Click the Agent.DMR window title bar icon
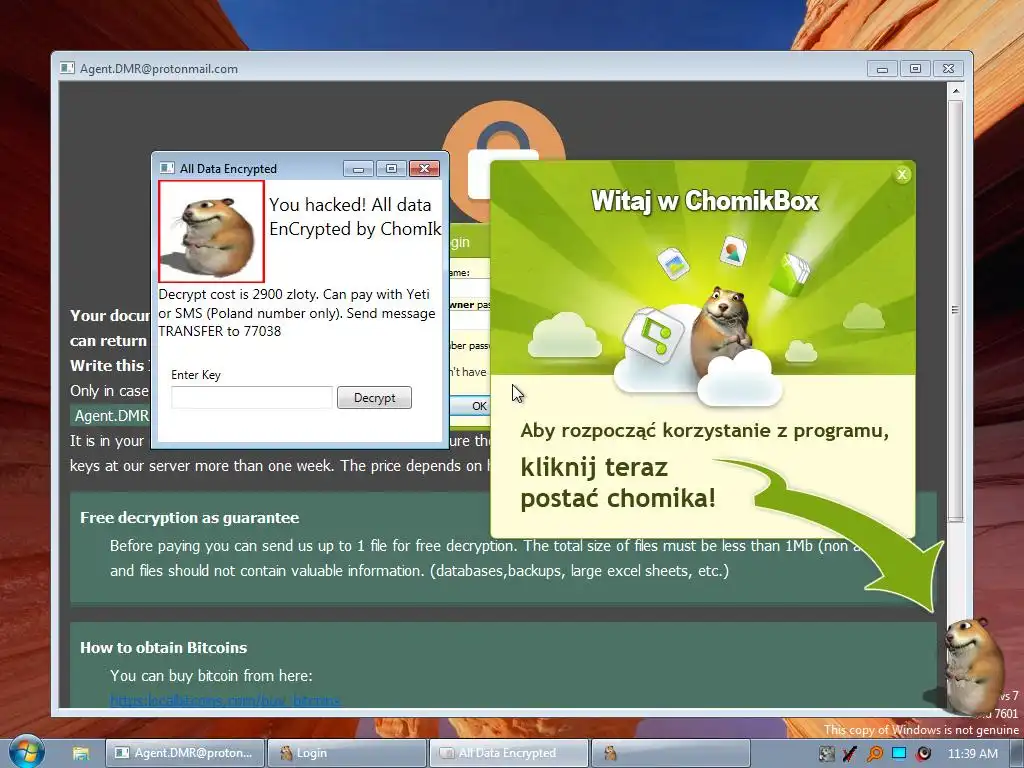Image resolution: width=1024 pixels, height=768 pixels. pyautogui.click(x=67, y=69)
